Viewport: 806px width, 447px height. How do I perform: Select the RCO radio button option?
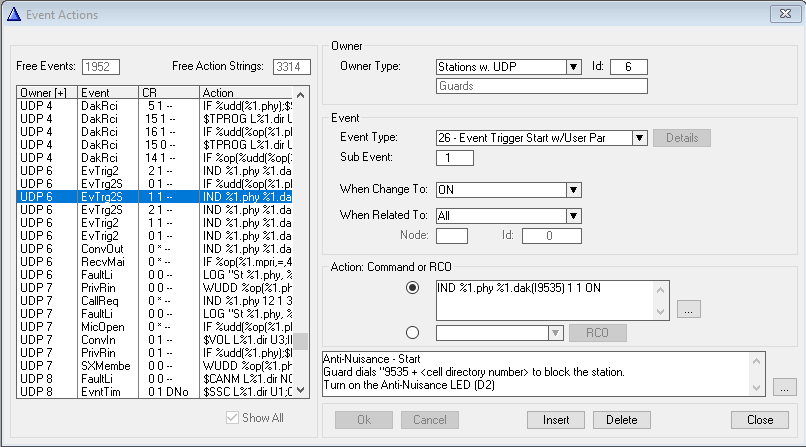click(x=412, y=333)
